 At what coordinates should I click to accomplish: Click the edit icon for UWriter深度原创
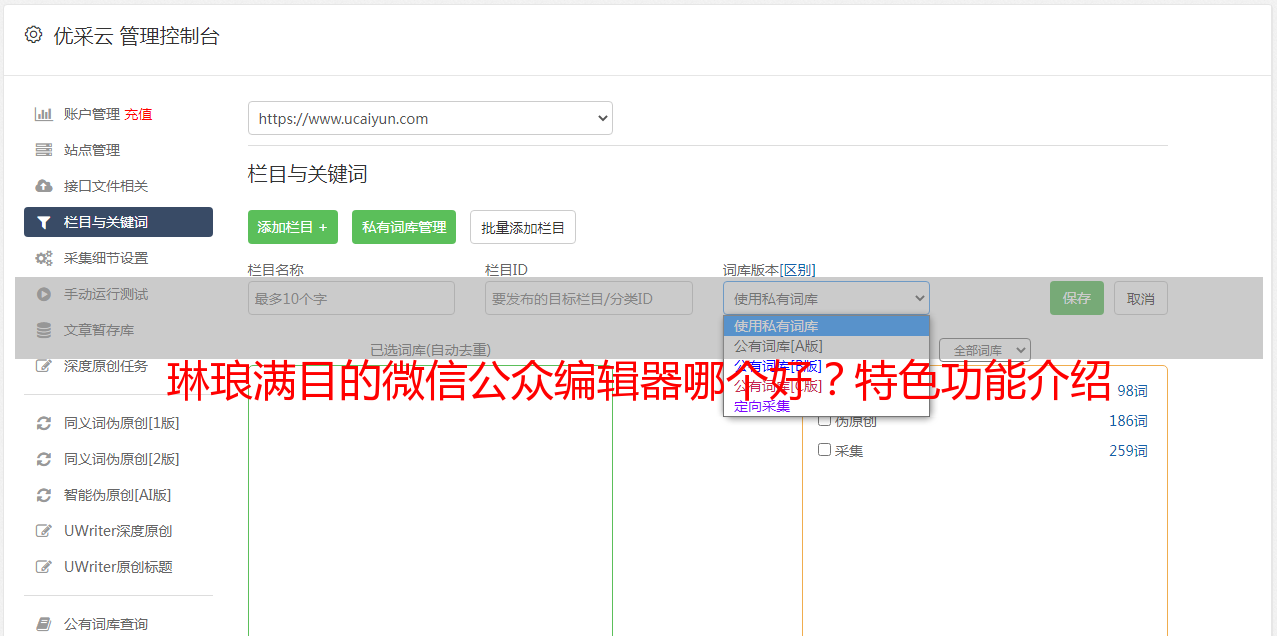(43, 531)
